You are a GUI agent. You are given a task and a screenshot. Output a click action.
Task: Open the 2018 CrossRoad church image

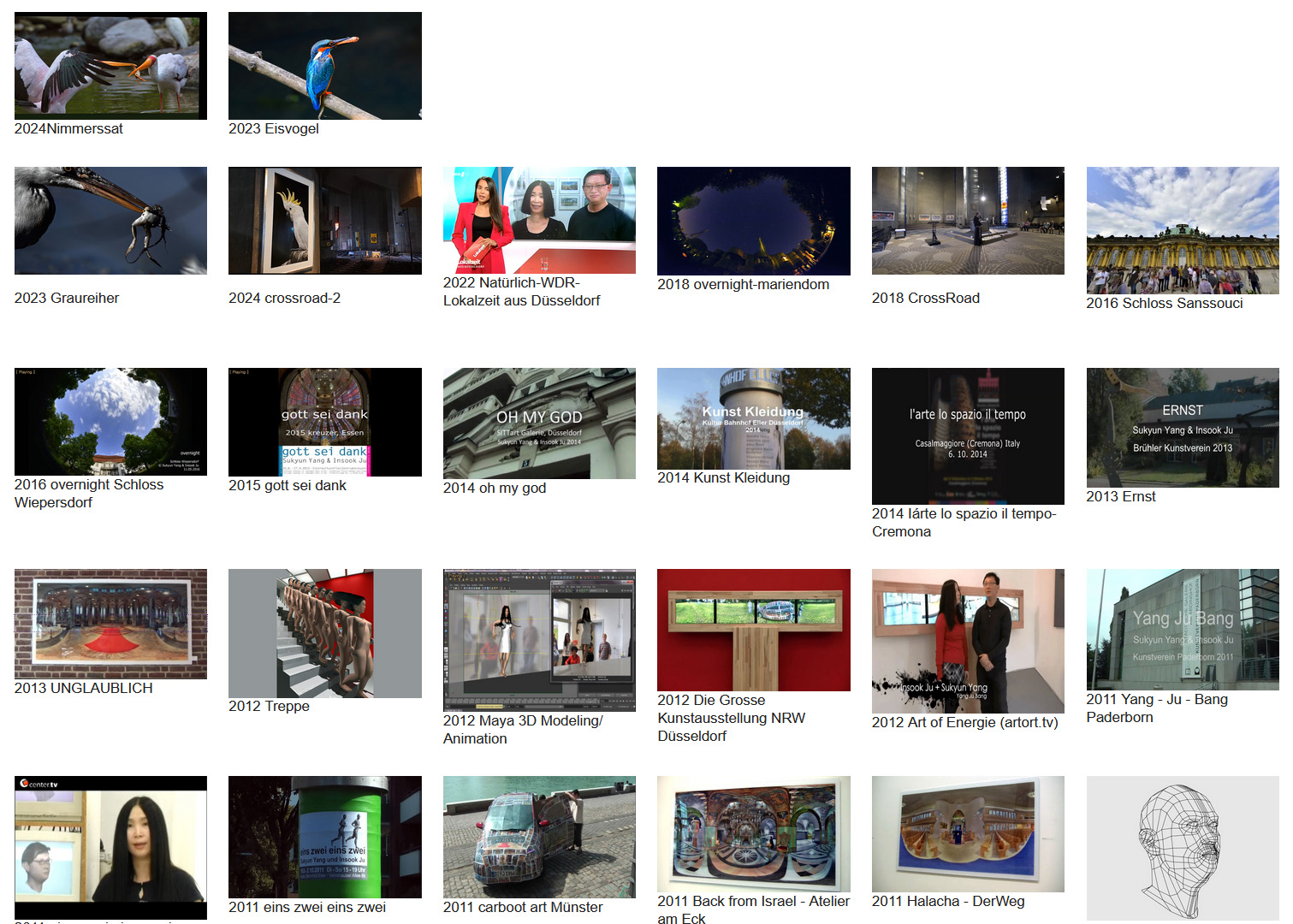click(x=968, y=221)
